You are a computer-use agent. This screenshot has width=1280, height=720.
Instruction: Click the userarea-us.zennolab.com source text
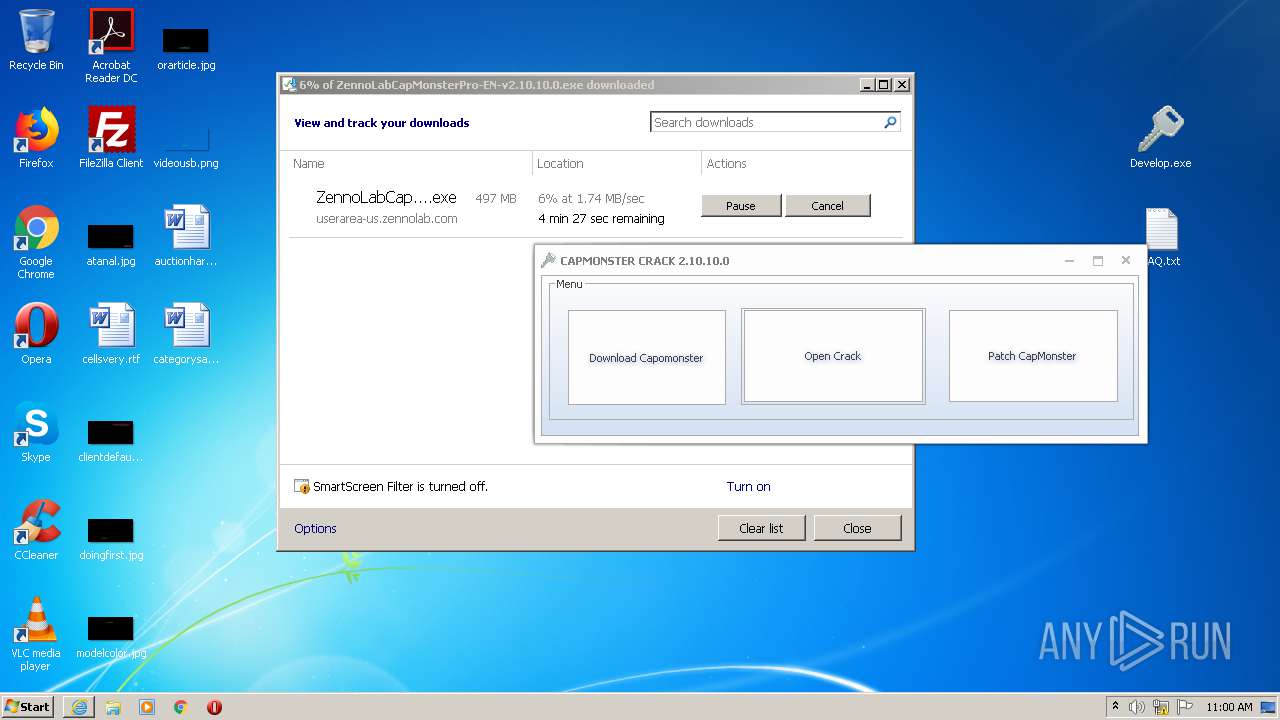pyautogui.click(x=387, y=219)
